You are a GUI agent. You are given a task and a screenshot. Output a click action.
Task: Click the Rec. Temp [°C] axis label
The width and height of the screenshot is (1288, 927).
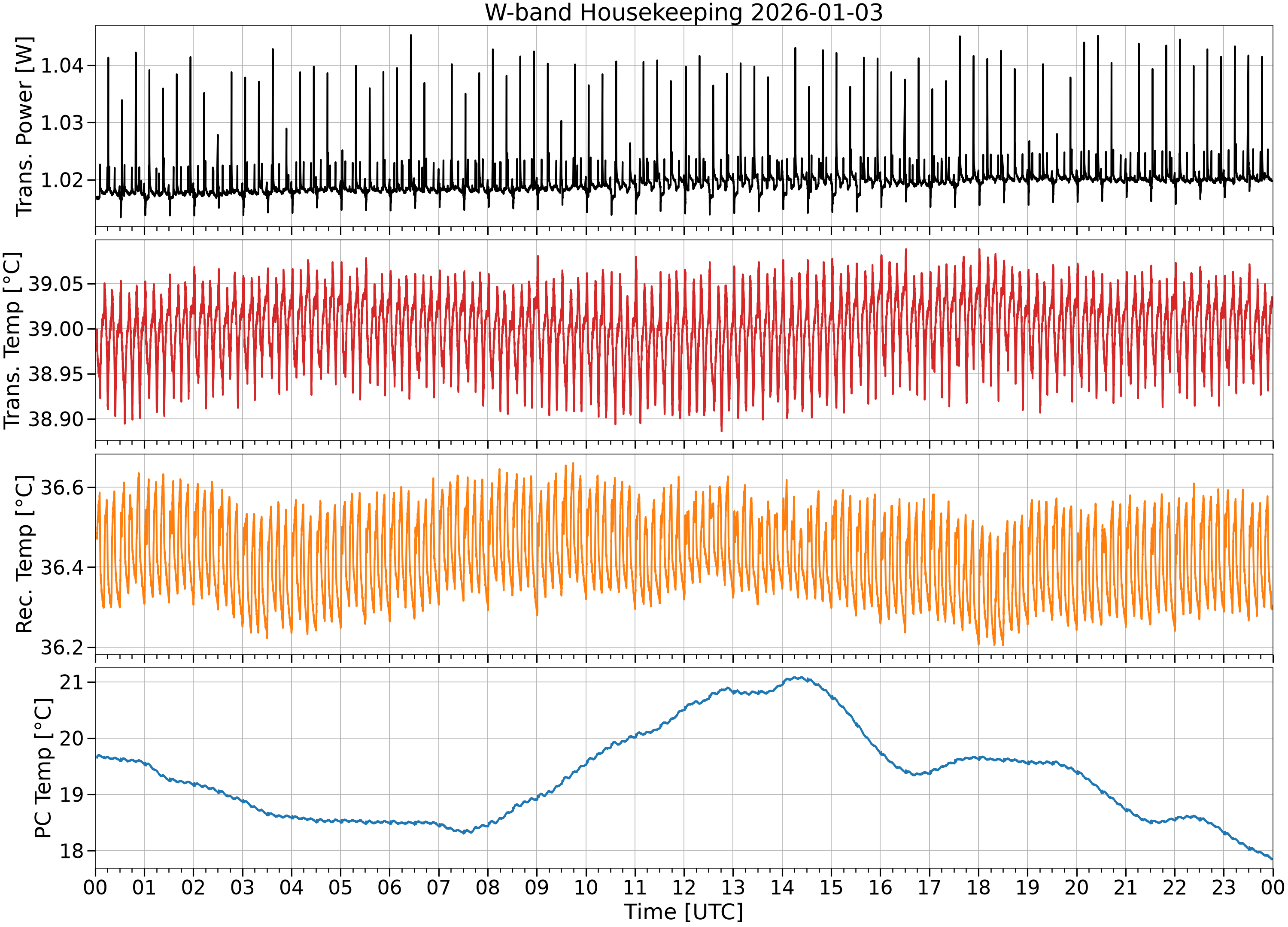click(x=24, y=554)
